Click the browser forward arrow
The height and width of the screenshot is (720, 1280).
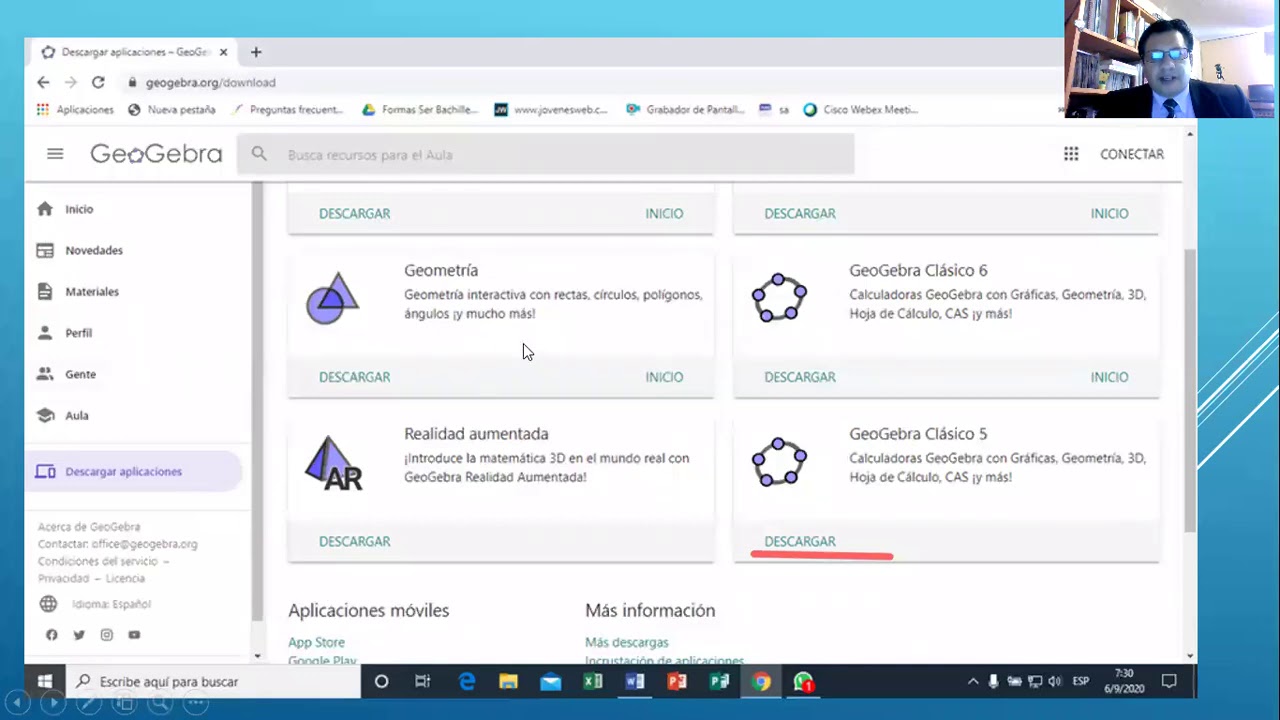pyautogui.click(x=70, y=82)
